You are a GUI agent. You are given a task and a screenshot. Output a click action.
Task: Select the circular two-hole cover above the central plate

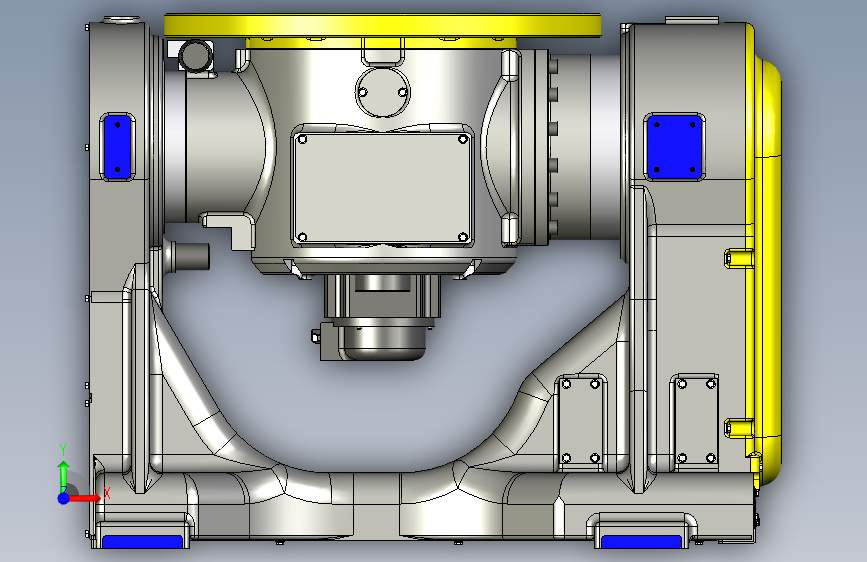[x=383, y=91]
